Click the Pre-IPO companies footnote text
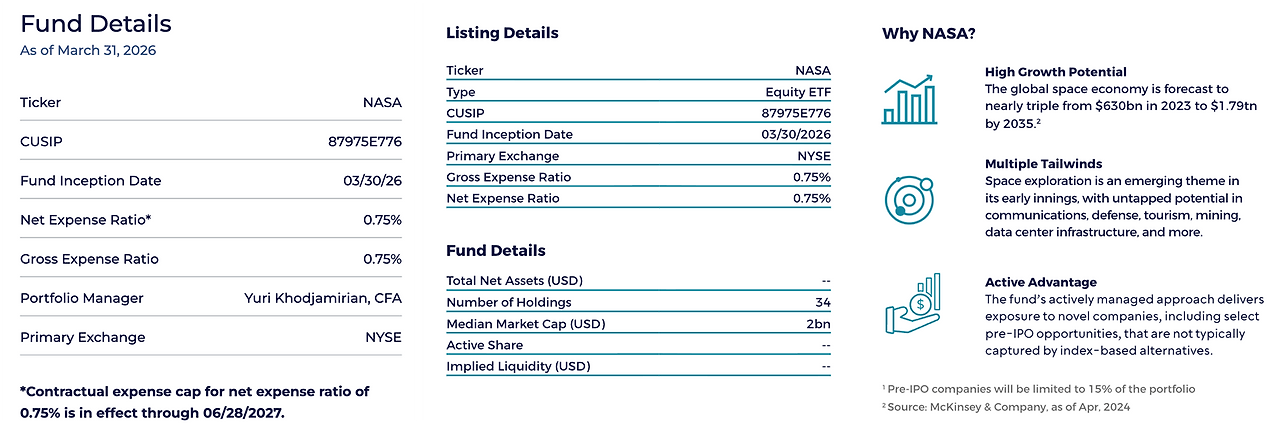 (1042, 389)
